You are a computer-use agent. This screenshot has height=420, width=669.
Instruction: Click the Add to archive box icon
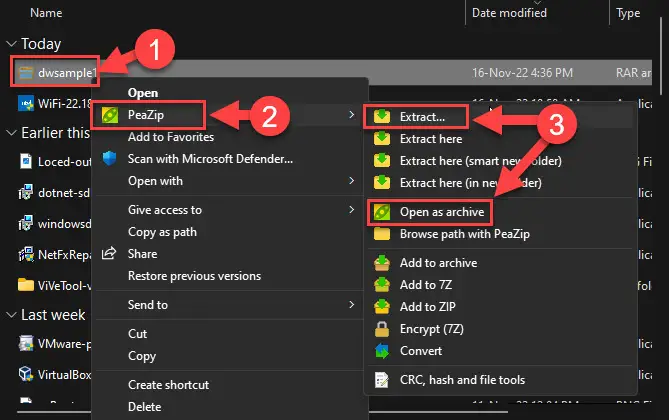pyautogui.click(x=382, y=263)
